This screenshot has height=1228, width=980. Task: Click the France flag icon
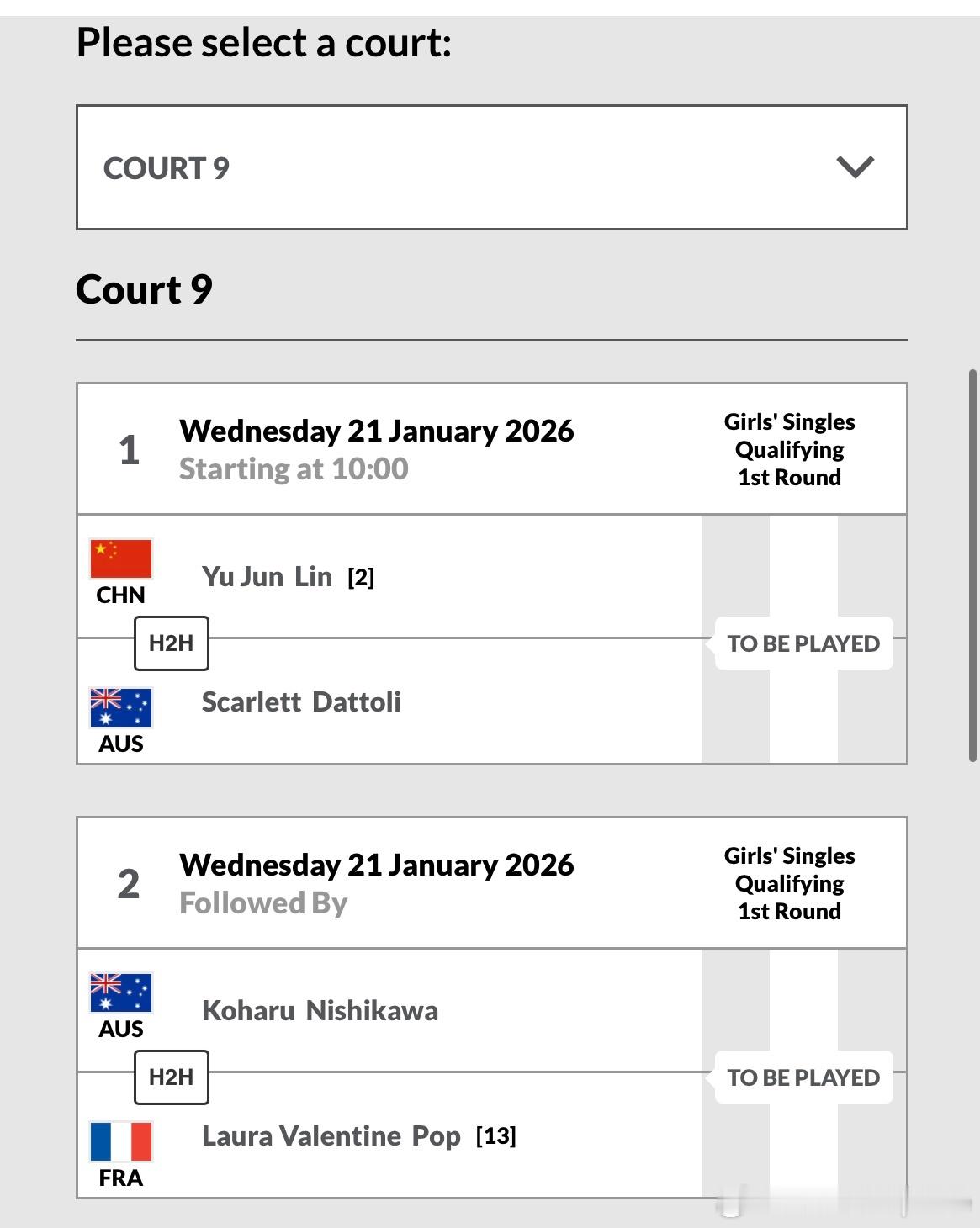pos(121,1141)
